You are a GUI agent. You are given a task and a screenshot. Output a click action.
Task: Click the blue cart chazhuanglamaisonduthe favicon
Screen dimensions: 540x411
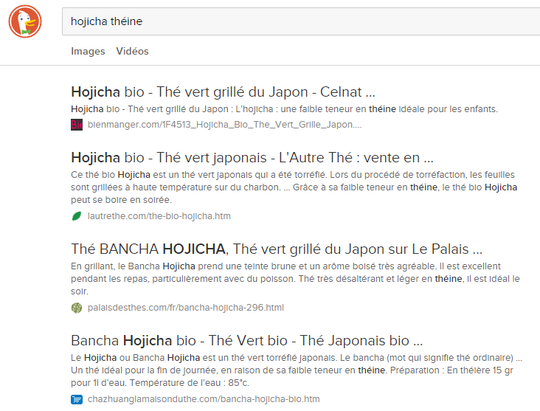coord(76,399)
